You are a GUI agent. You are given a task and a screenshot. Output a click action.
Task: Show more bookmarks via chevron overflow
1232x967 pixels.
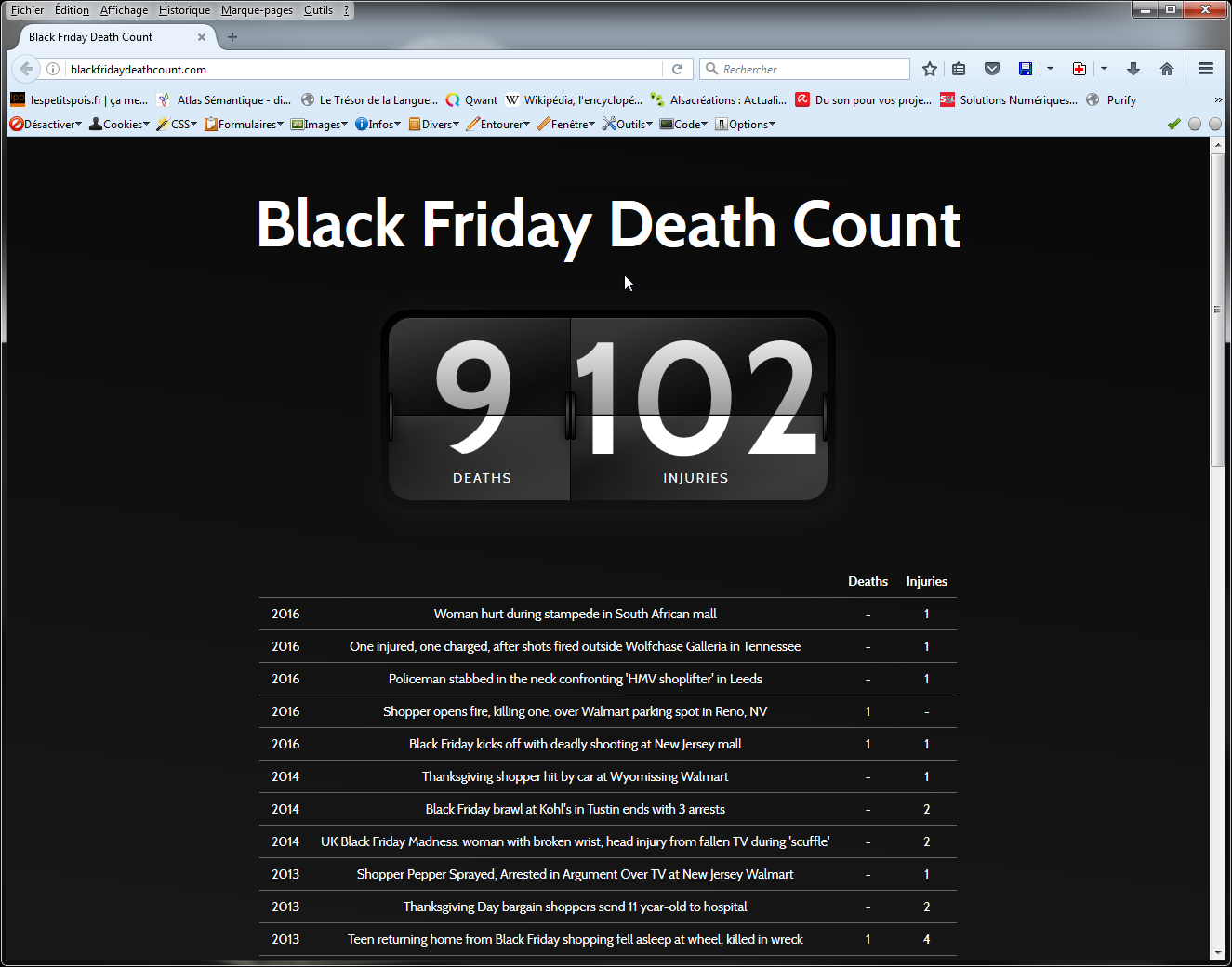pyautogui.click(x=1218, y=99)
